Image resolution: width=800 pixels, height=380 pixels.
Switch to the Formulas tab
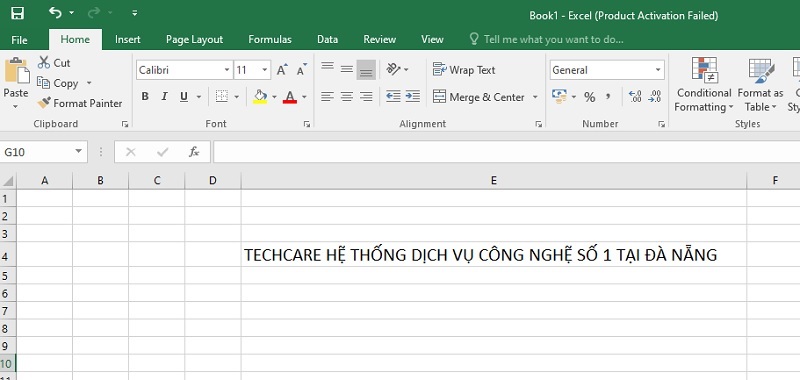pyautogui.click(x=270, y=39)
